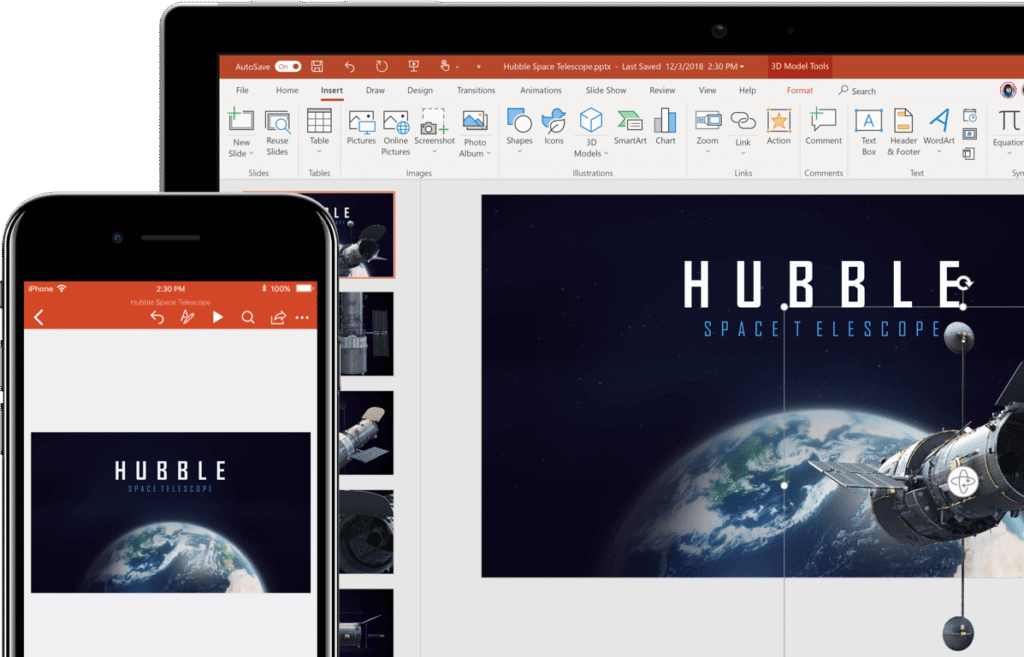Click the Photo Album icon
Screen dimensions: 1024x657
[475, 121]
